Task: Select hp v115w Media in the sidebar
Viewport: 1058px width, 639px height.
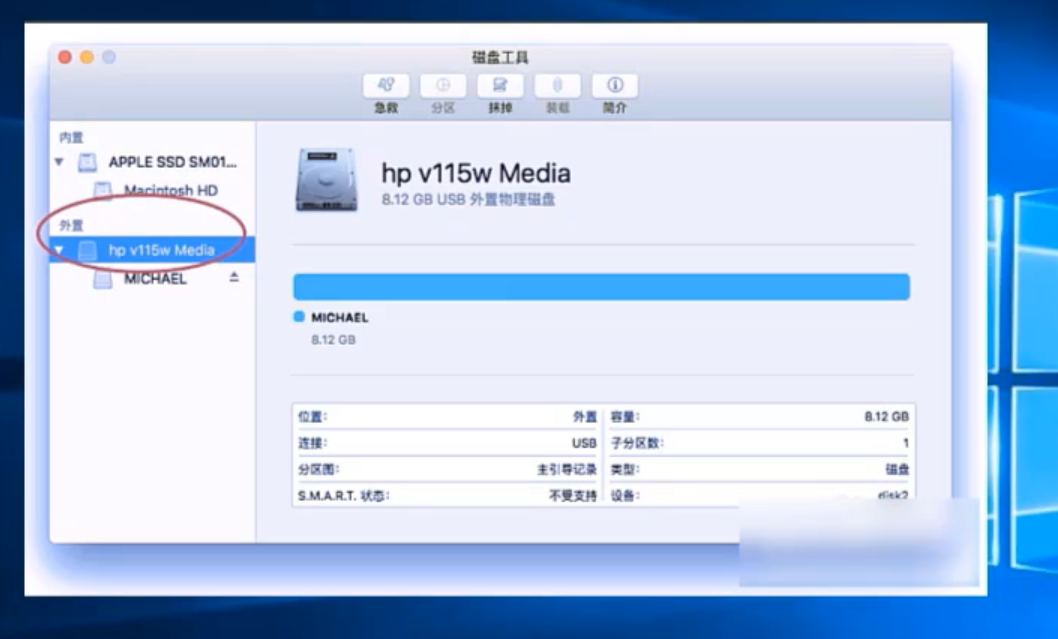Action: point(161,250)
